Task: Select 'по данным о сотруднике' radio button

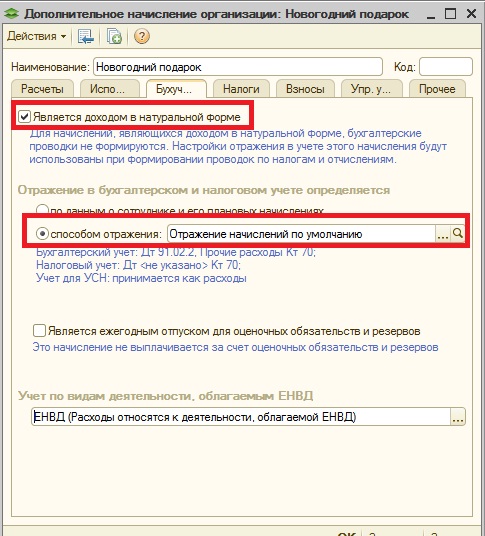Action: coord(42,209)
